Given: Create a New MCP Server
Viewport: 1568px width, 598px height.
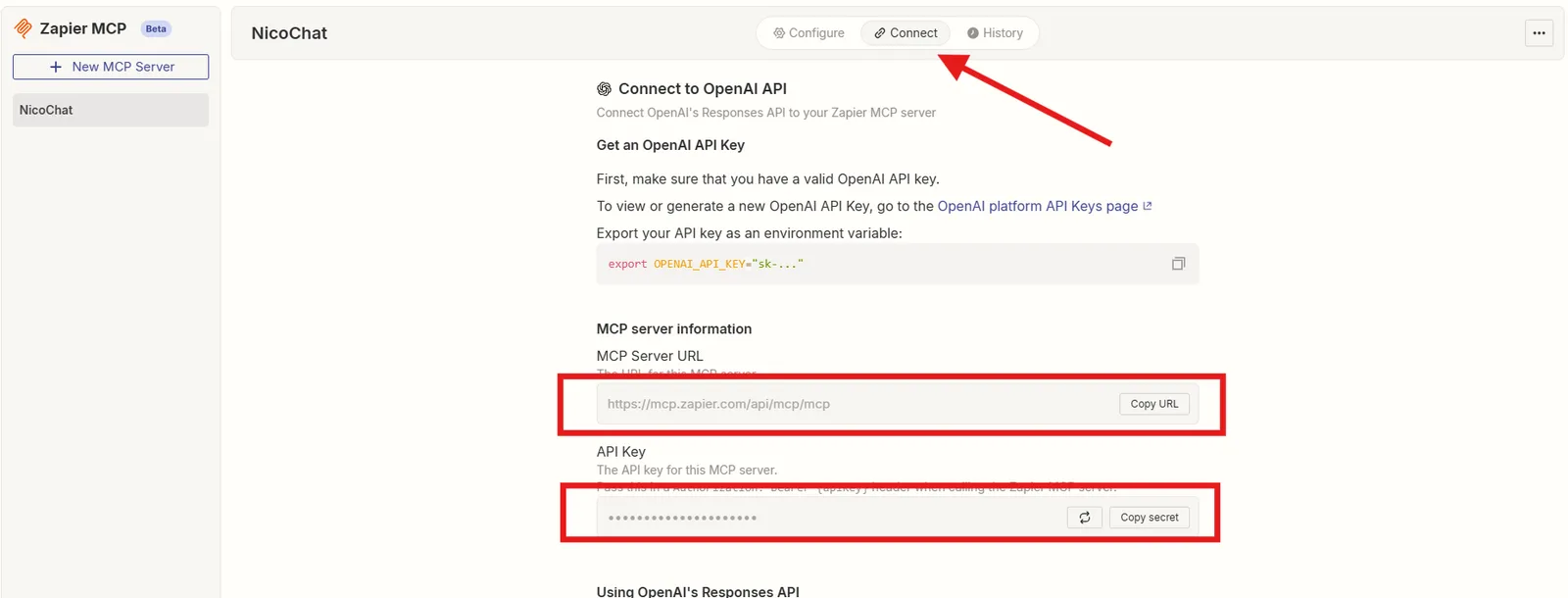Looking at the screenshot, I should coord(111,67).
